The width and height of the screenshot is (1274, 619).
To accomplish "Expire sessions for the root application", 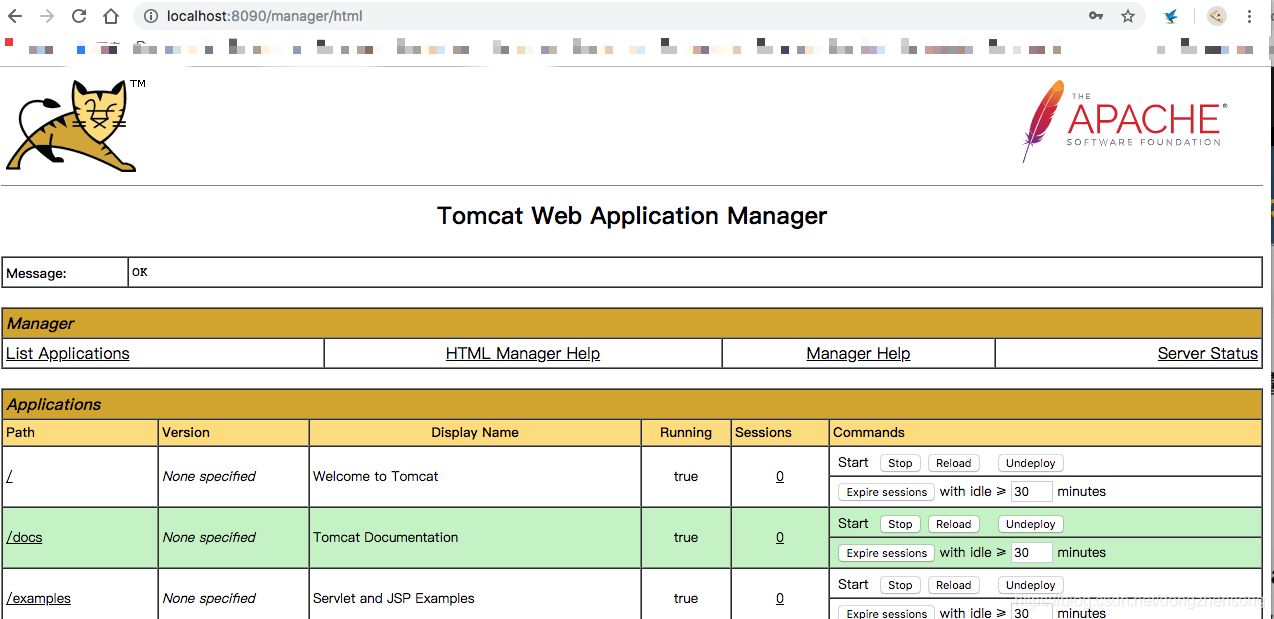I will (887, 492).
